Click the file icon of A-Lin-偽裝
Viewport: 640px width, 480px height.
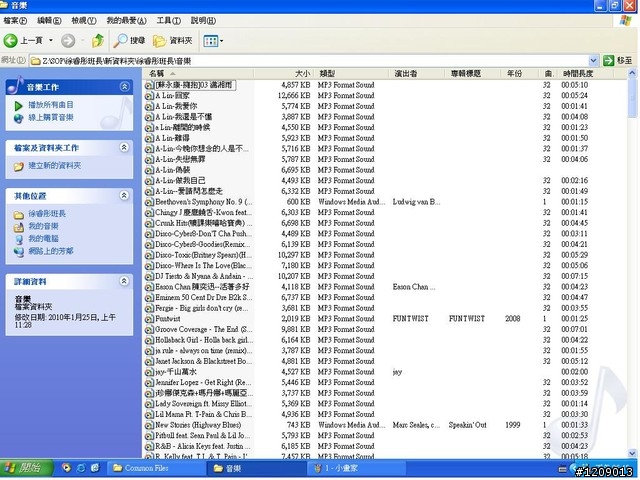click(x=150, y=170)
